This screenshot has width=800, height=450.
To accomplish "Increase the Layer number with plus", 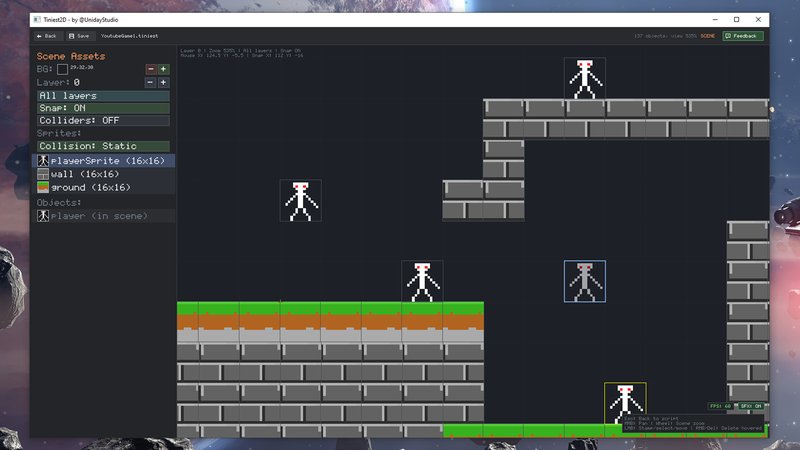I will [163, 82].
